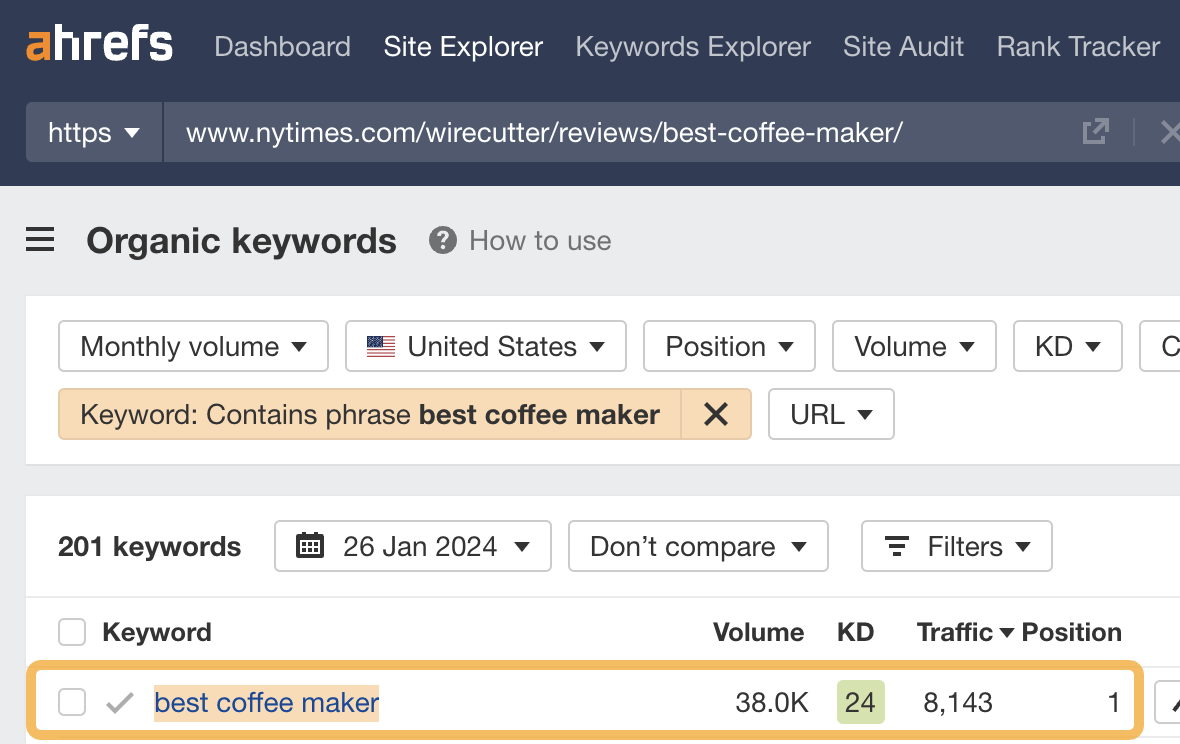Screen dimensions: 1180x744
Task: Click the Ahrefs logo
Action: coord(99,44)
